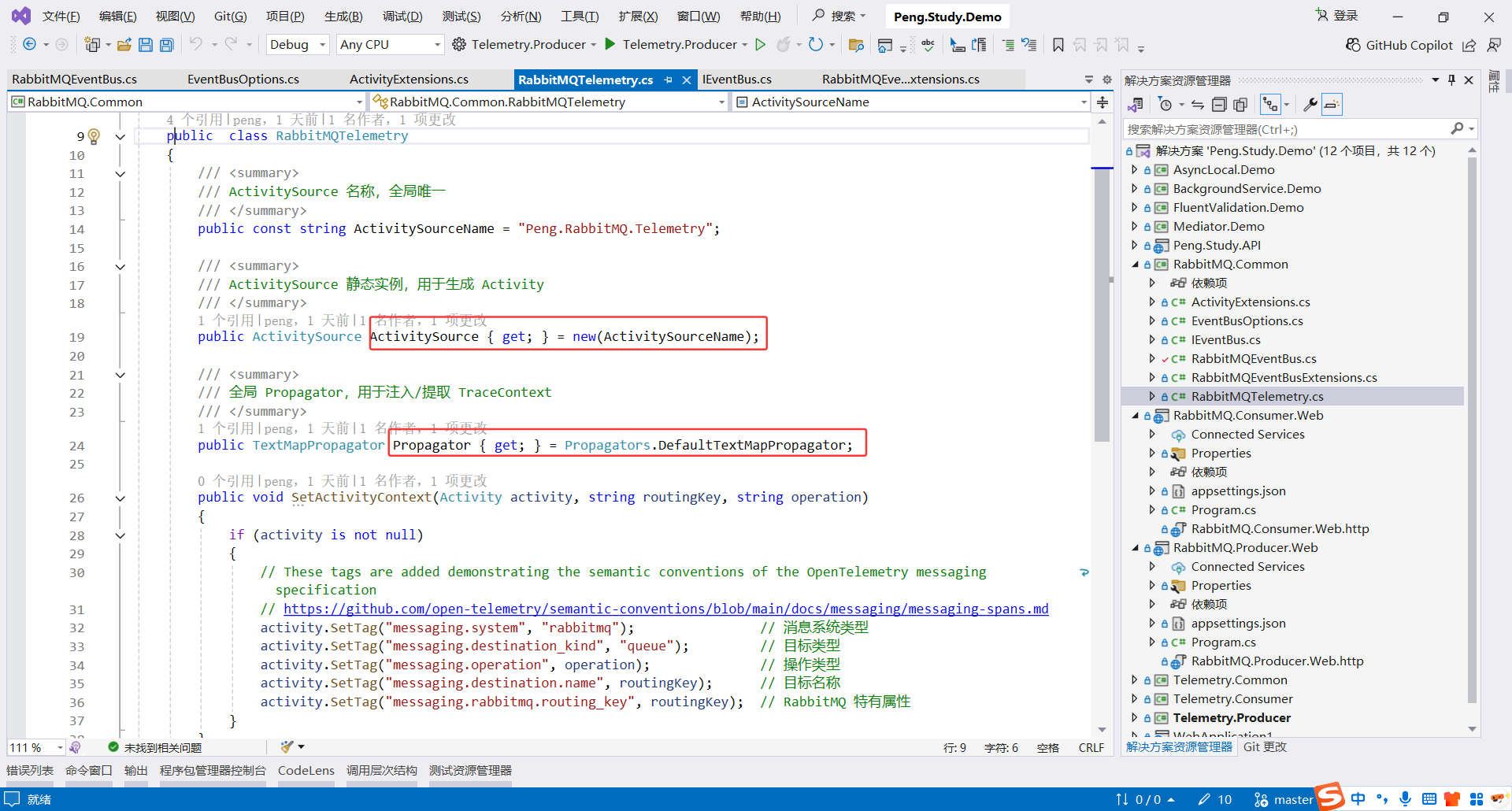Click the Solution Explorer properties wrench icon
Image resolution: width=1512 pixels, height=811 pixels.
pos(1310,104)
